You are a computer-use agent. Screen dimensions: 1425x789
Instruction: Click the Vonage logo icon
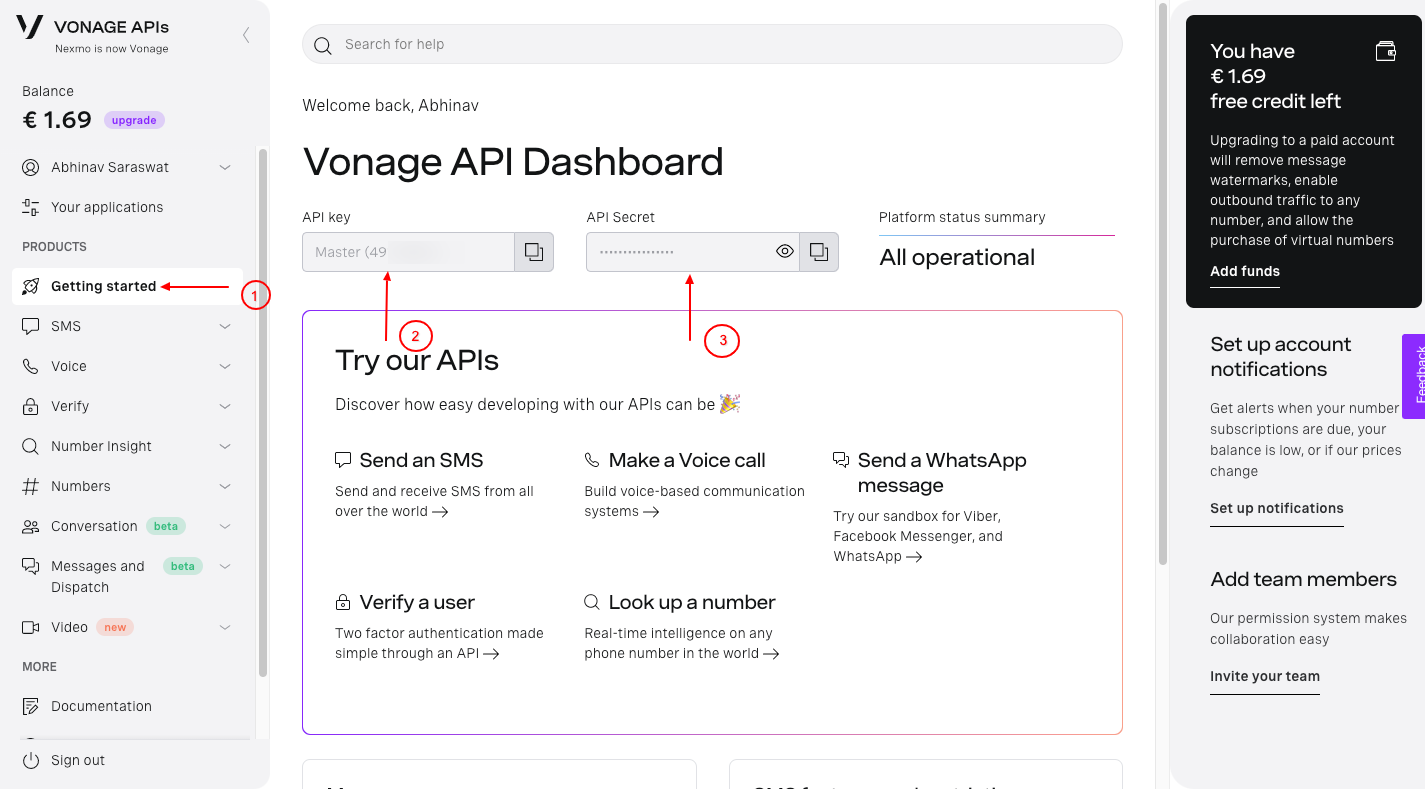[x=30, y=27]
